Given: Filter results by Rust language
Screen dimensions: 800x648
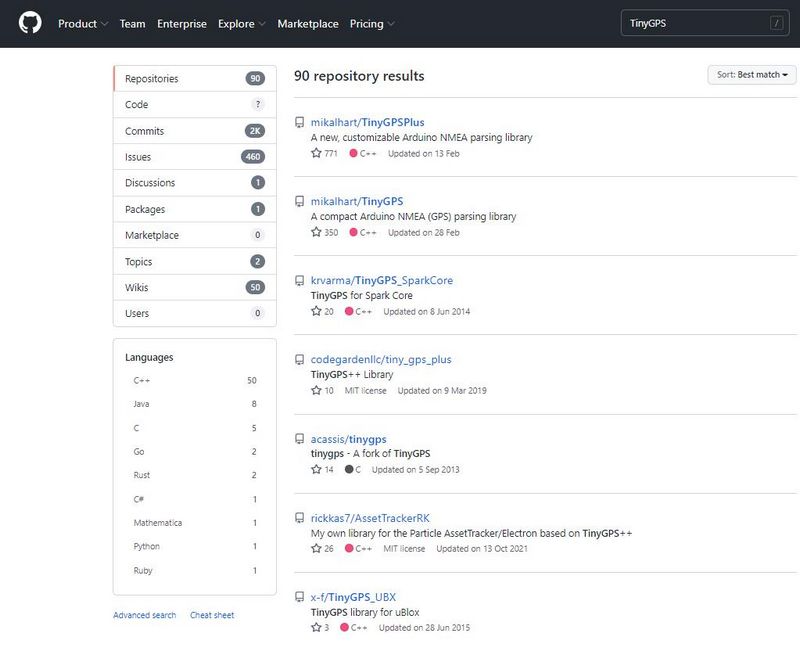Looking at the screenshot, I should [195, 475].
